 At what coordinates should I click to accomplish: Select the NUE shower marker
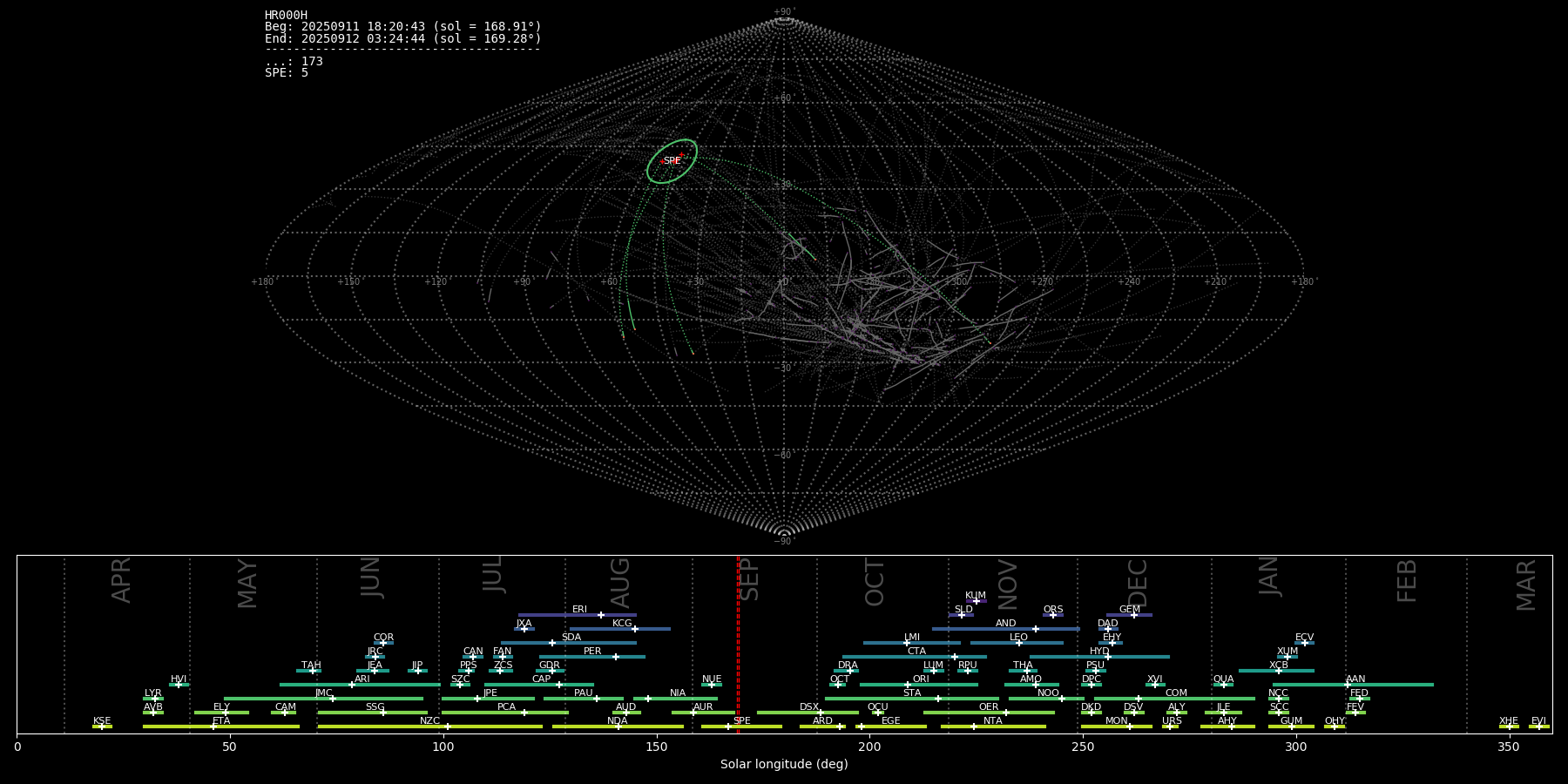712,685
